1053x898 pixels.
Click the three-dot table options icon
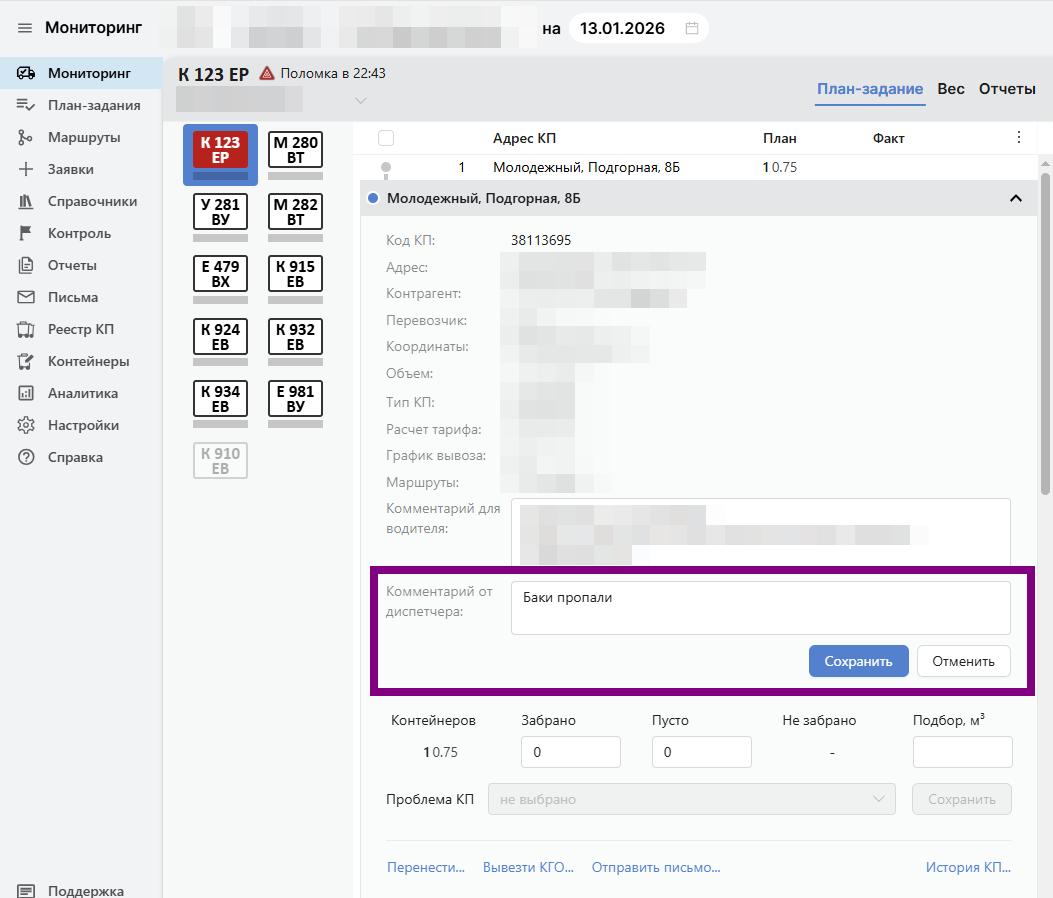(1019, 138)
